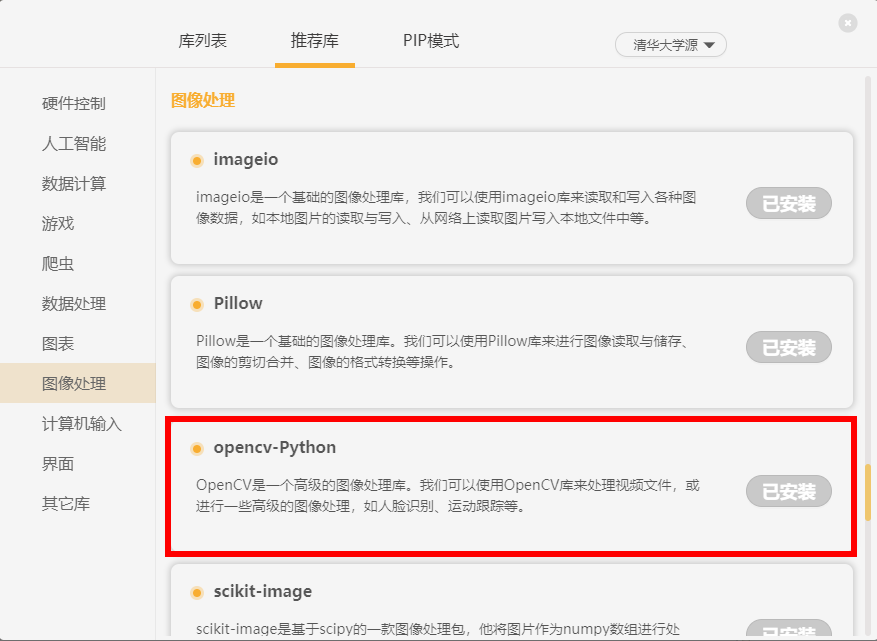The height and width of the screenshot is (641, 877).
Task: Select 人工智能 category in sidebar
Action: (74, 144)
